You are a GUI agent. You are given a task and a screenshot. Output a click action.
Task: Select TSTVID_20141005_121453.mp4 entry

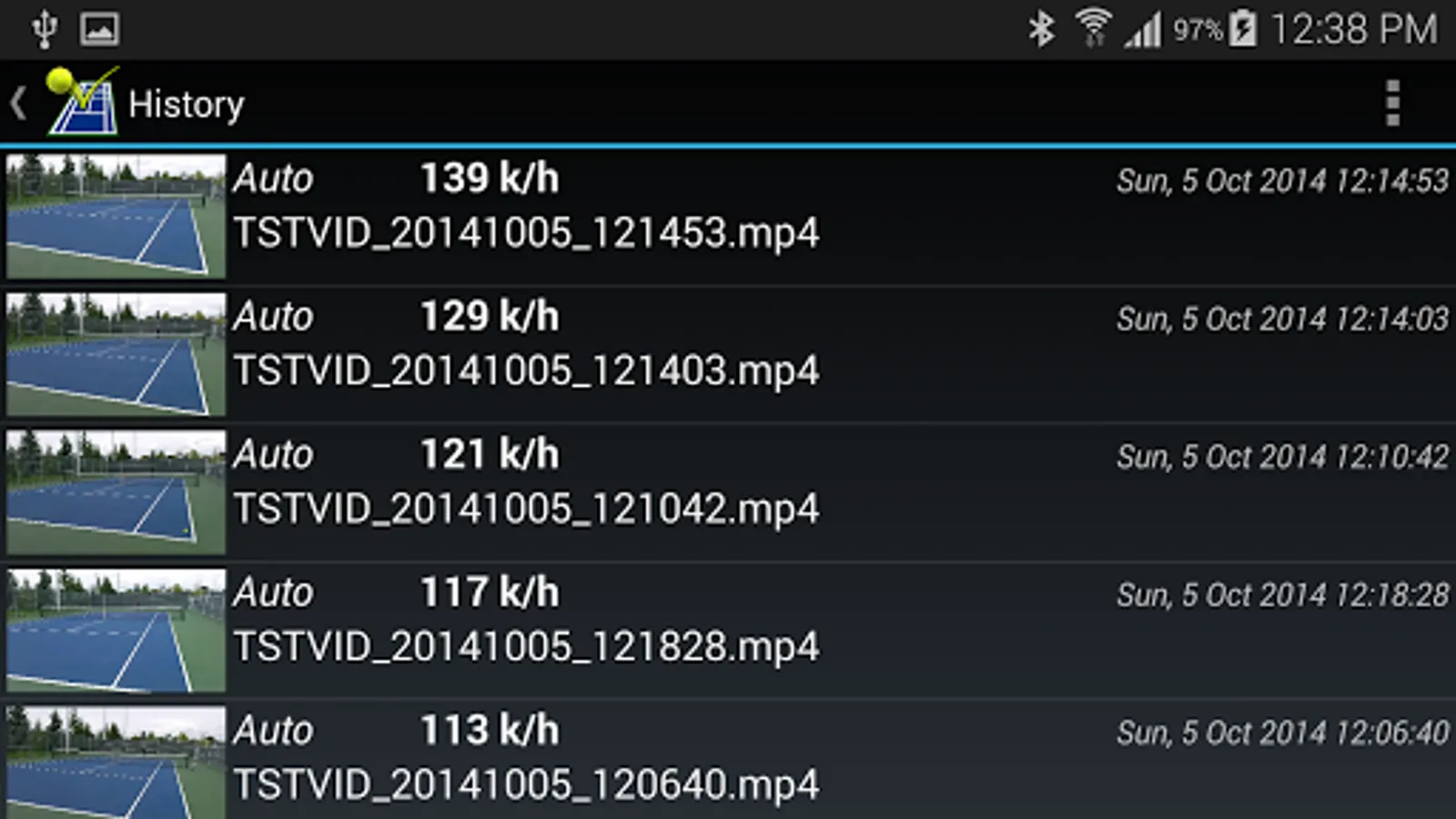click(x=728, y=217)
